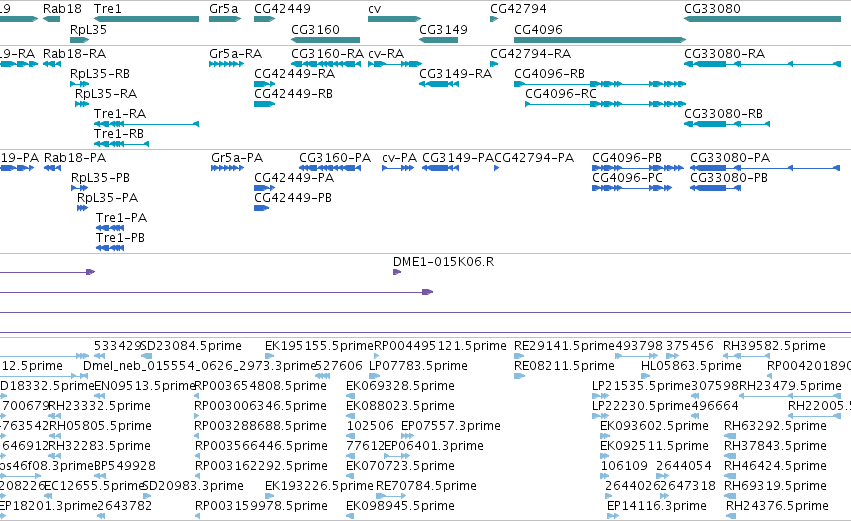Select the EK069328.5prime EST label

(x=401, y=386)
